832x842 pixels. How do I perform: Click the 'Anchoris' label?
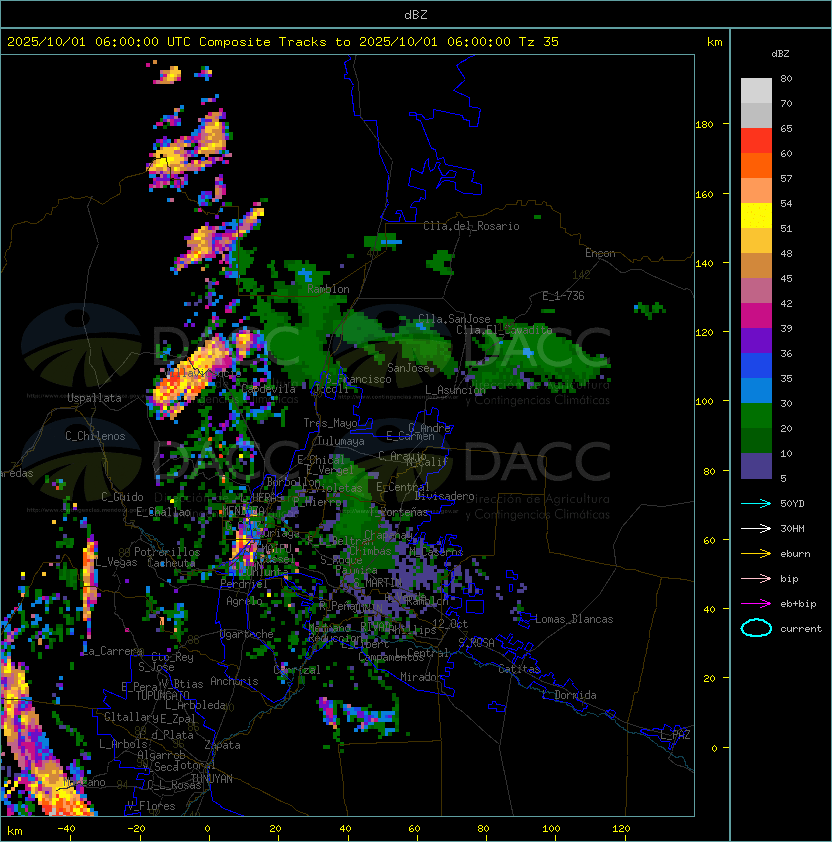pos(234,681)
